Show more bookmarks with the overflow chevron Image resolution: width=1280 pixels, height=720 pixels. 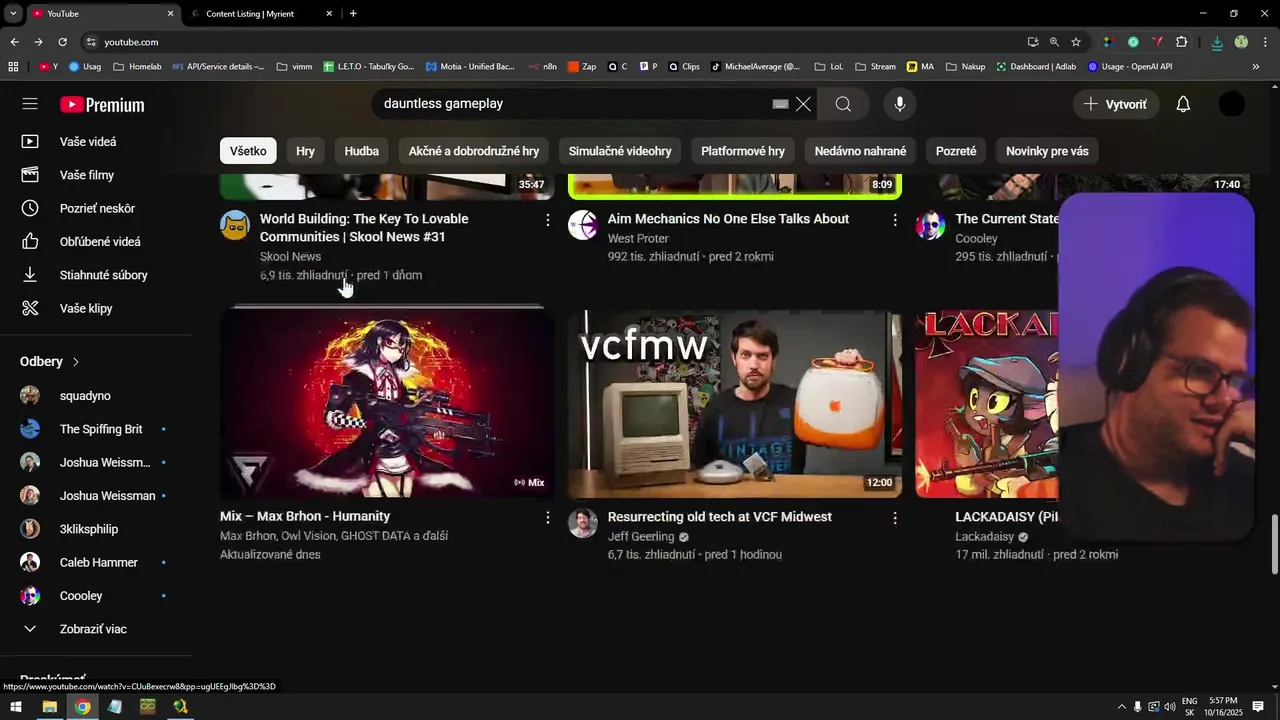pos(1256,67)
